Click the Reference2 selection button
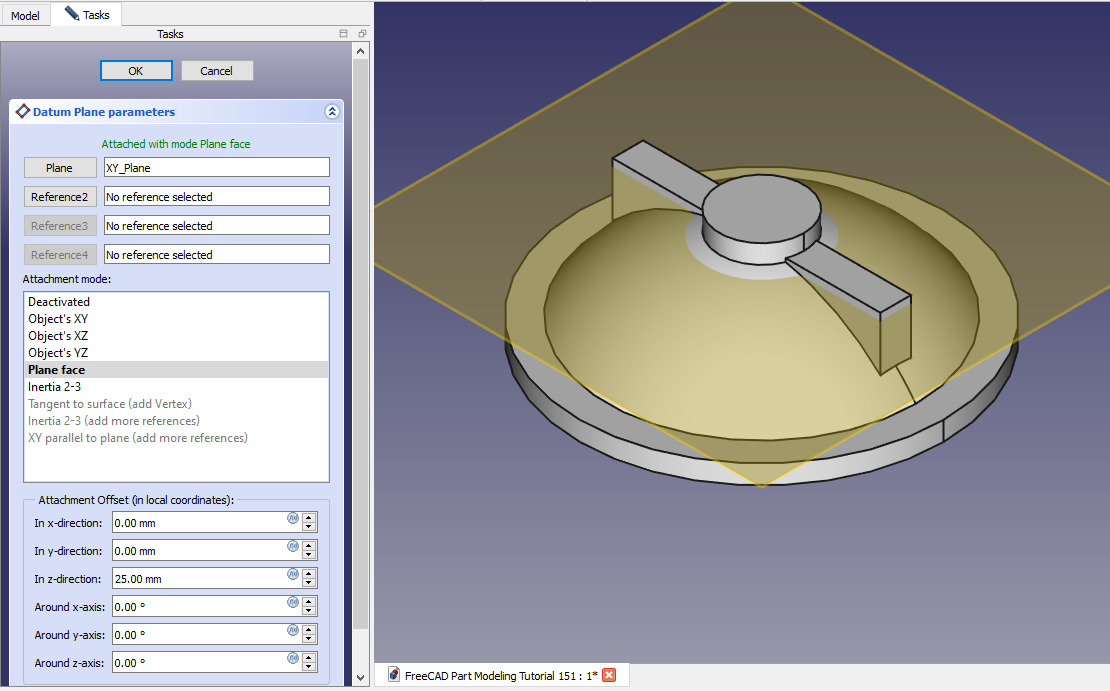The width and height of the screenshot is (1110, 691). click(60, 197)
